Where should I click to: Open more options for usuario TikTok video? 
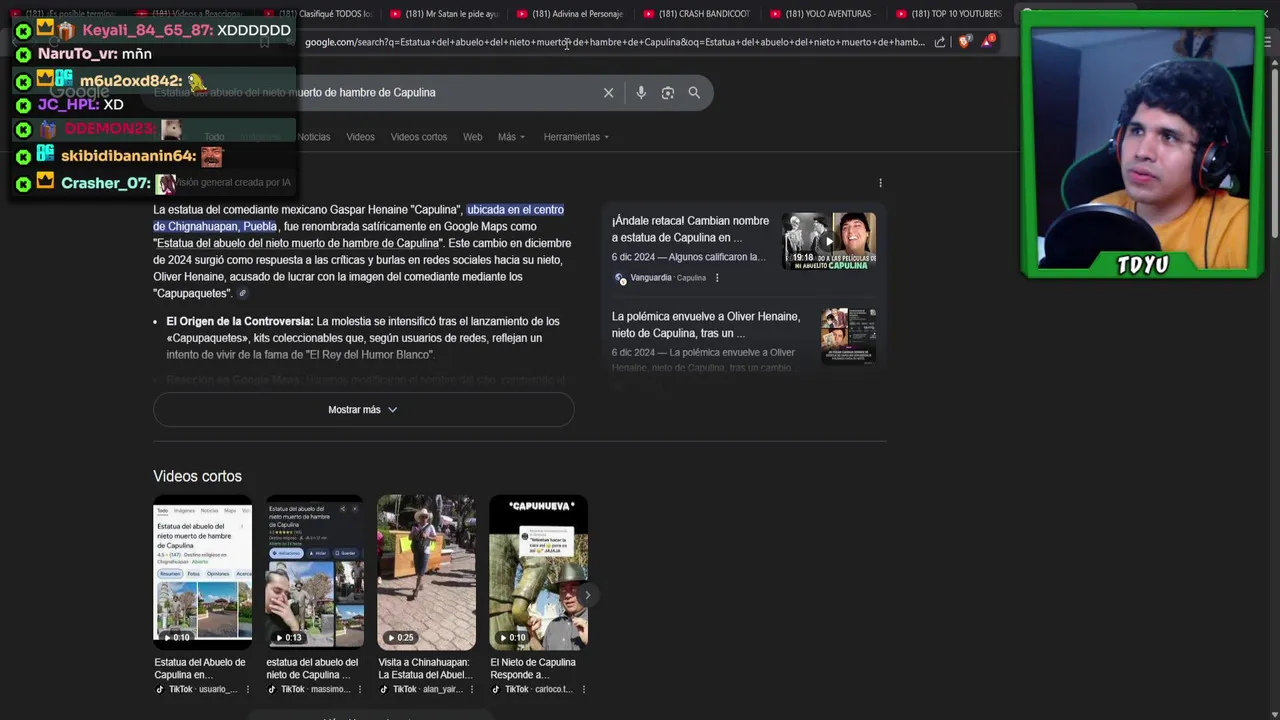pos(248,689)
